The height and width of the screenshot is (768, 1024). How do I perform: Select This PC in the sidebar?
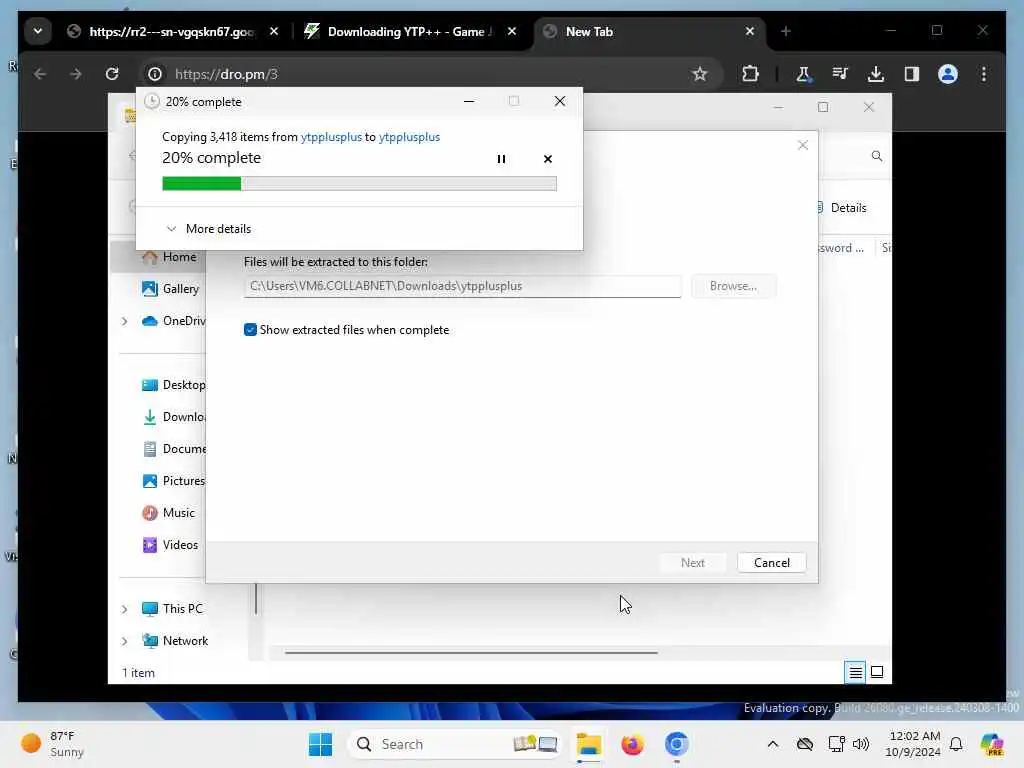point(172,609)
